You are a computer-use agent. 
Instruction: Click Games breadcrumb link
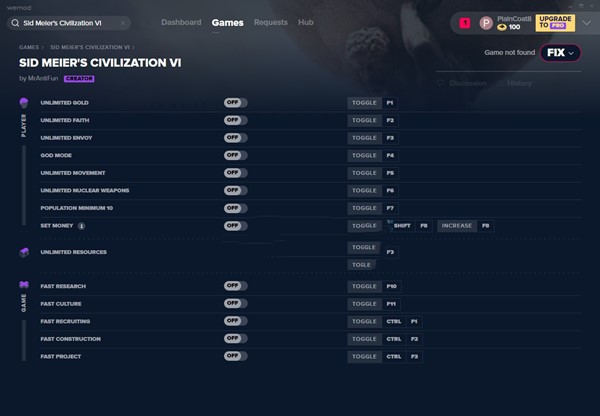pyautogui.click(x=29, y=47)
